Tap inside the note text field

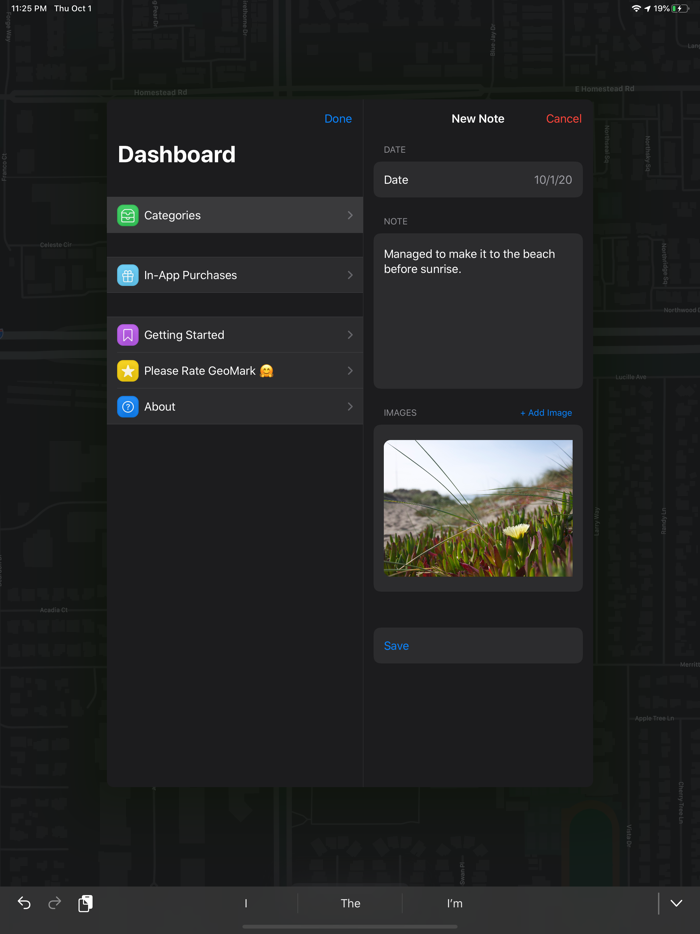[478, 311]
